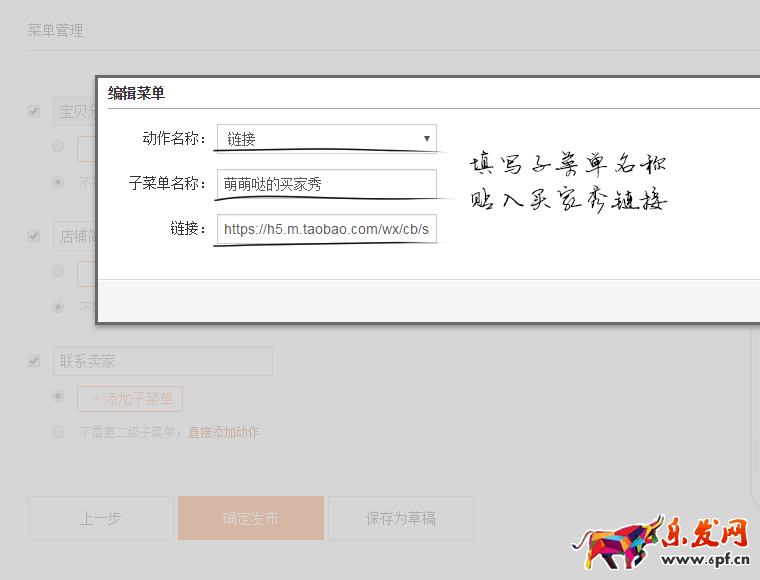Click the 链接 URL input field
Viewport: 760px width, 580px height.
(x=326, y=229)
